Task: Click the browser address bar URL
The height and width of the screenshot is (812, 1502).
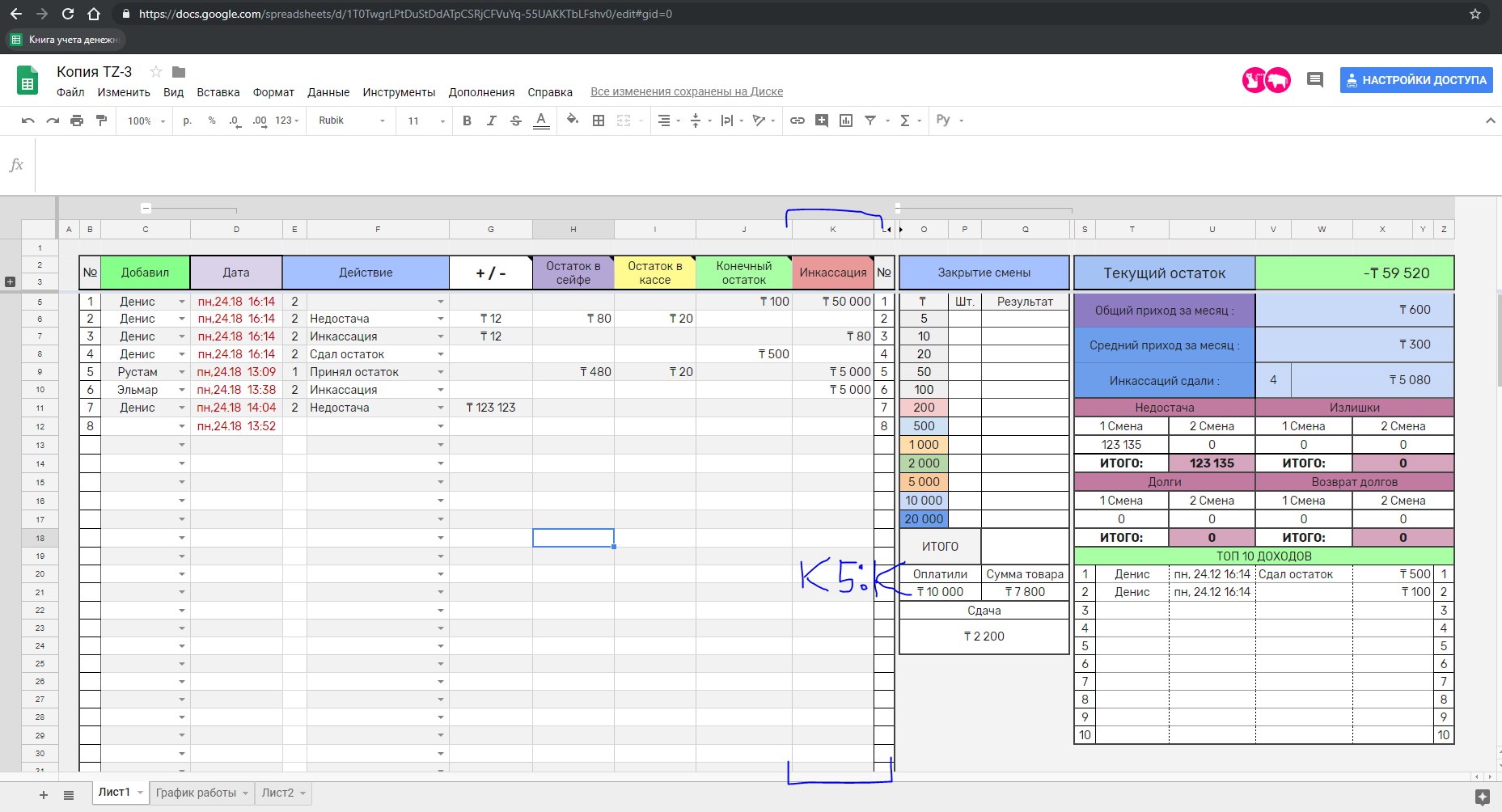Action: point(405,14)
